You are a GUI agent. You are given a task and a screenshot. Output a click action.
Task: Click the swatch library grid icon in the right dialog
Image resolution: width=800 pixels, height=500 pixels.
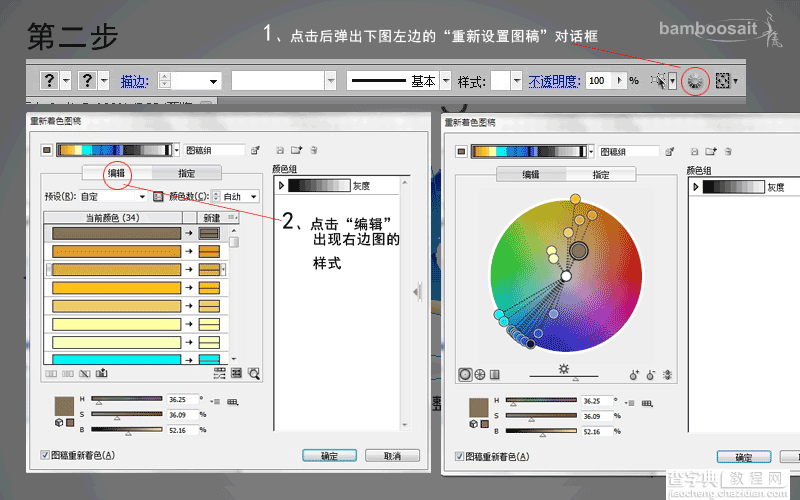pos(647,403)
